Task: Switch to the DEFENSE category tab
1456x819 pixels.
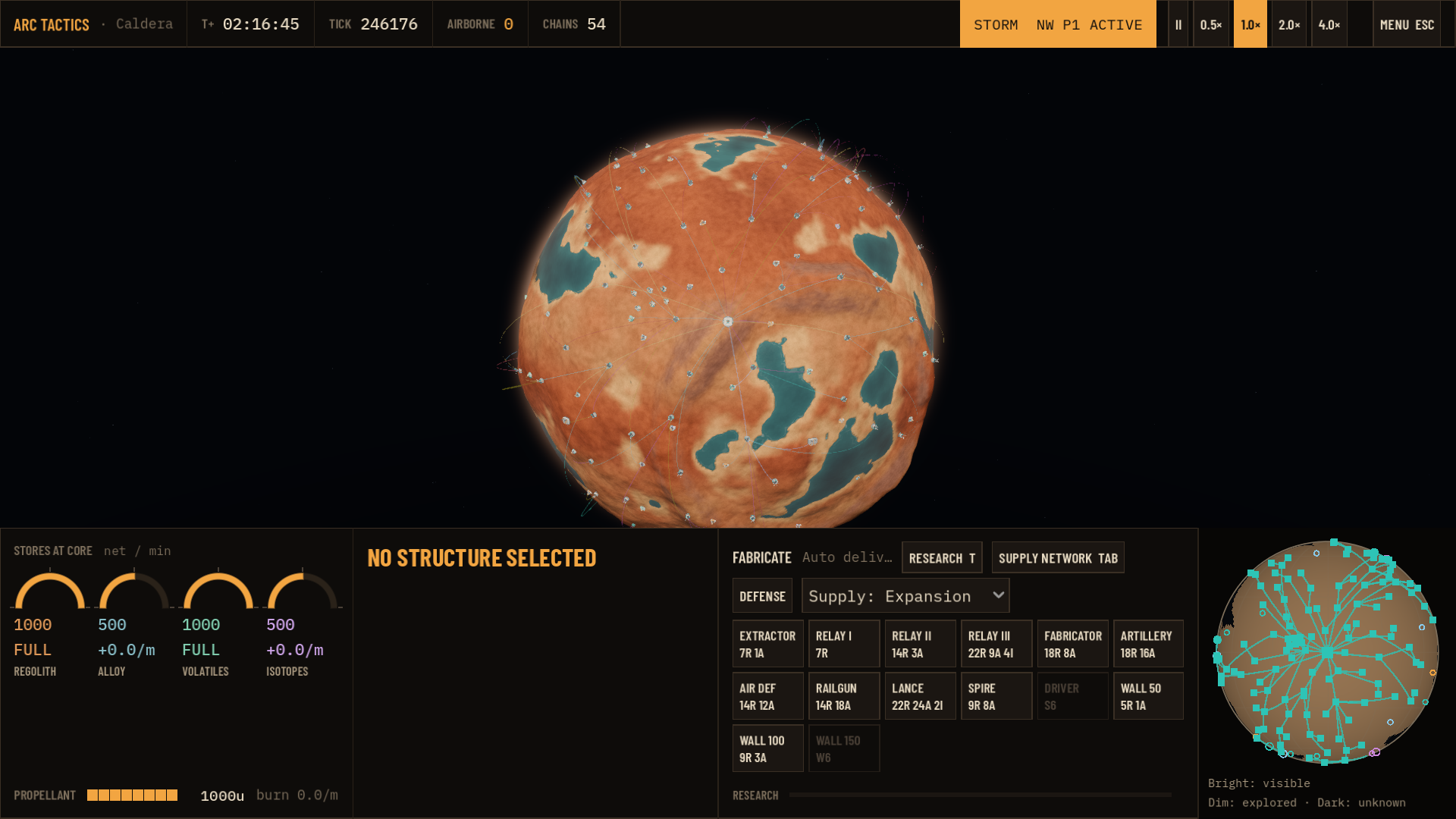Action: click(762, 596)
